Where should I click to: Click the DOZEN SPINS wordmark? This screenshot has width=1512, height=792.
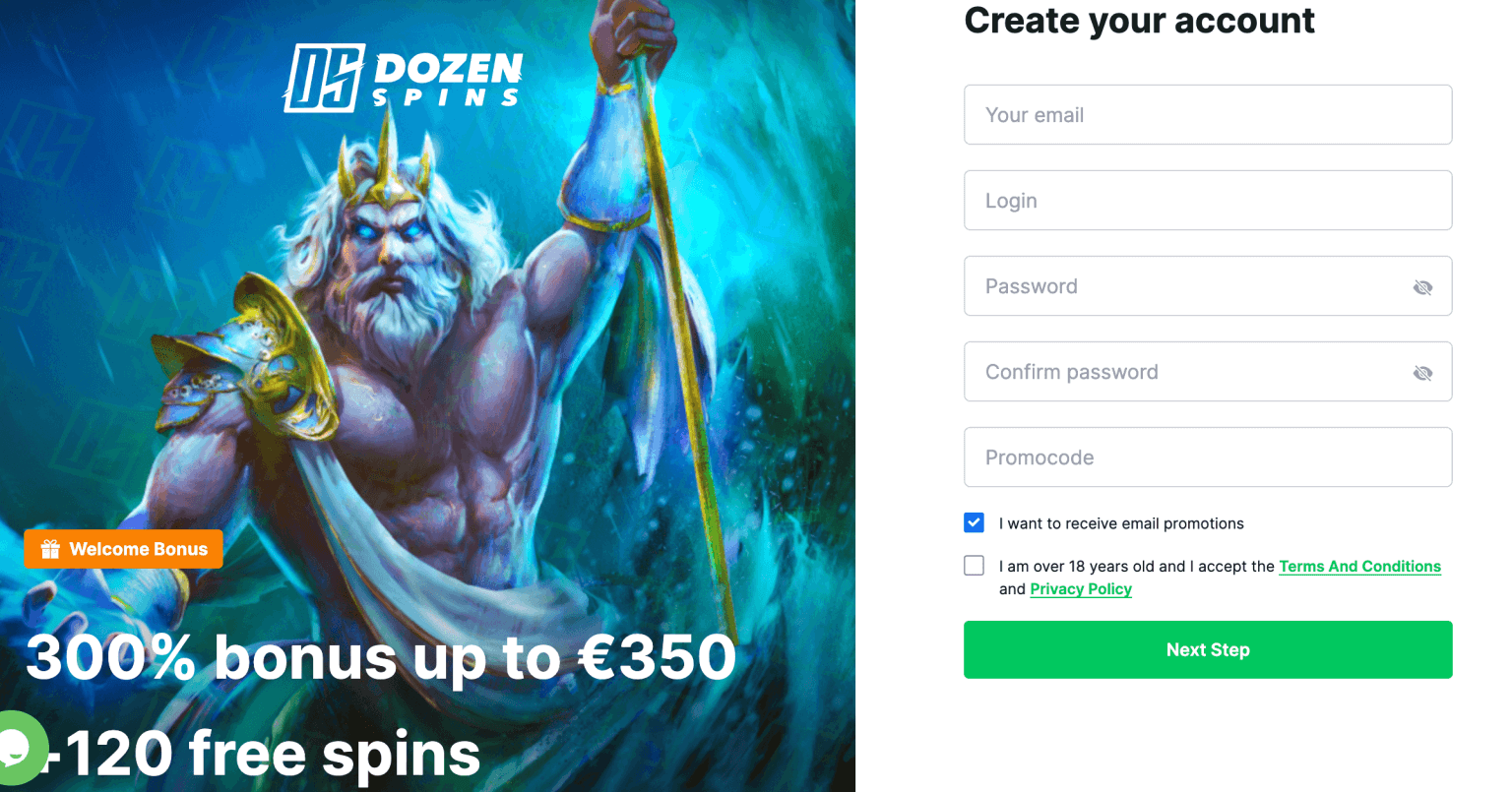(449, 80)
